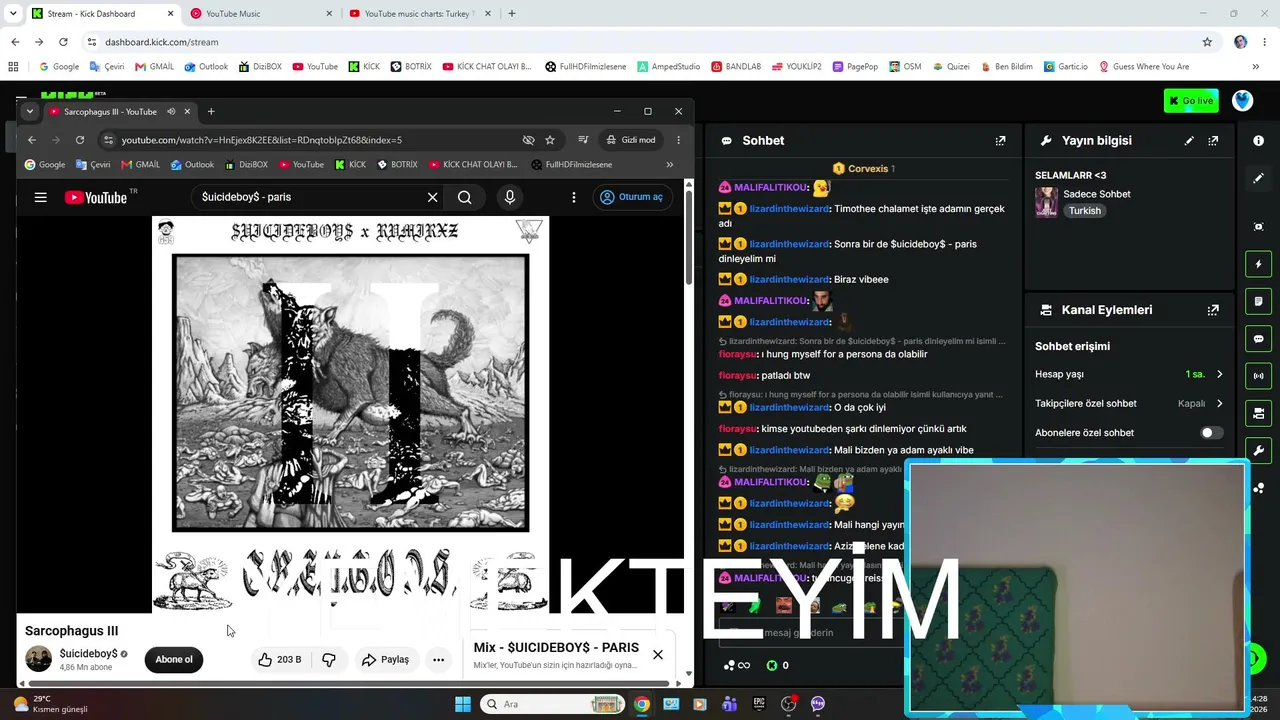
Task: Pop out the Yayın bilgisi panel
Action: (1213, 141)
